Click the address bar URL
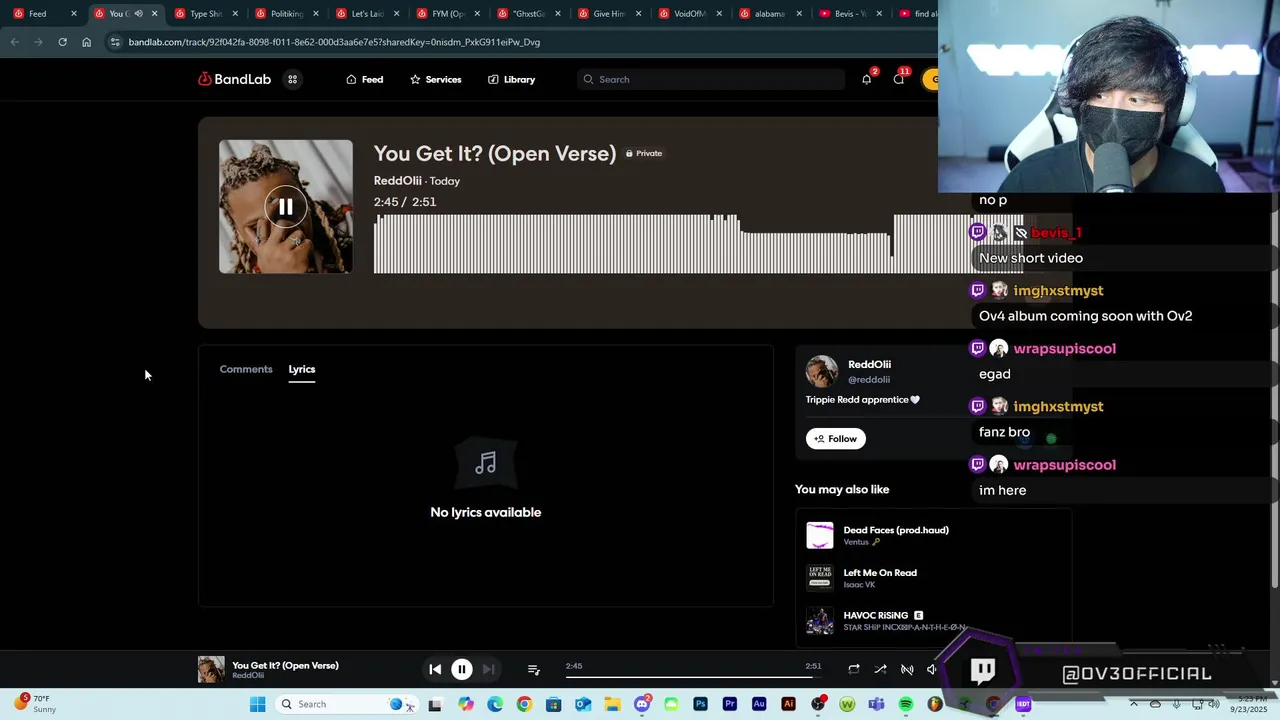1280x720 pixels. tap(334, 42)
